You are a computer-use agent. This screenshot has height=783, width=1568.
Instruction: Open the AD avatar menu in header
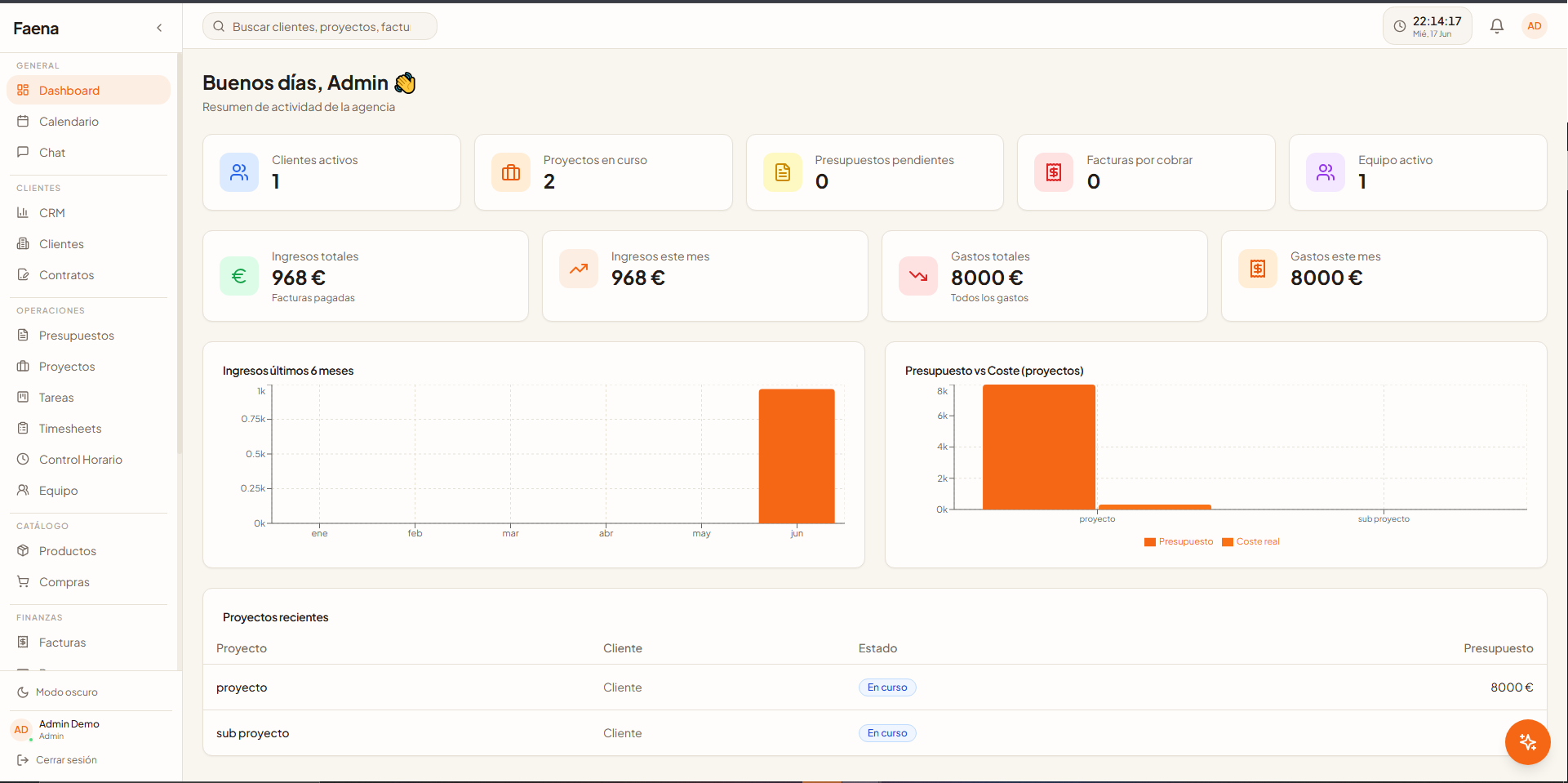click(x=1535, y=26)
